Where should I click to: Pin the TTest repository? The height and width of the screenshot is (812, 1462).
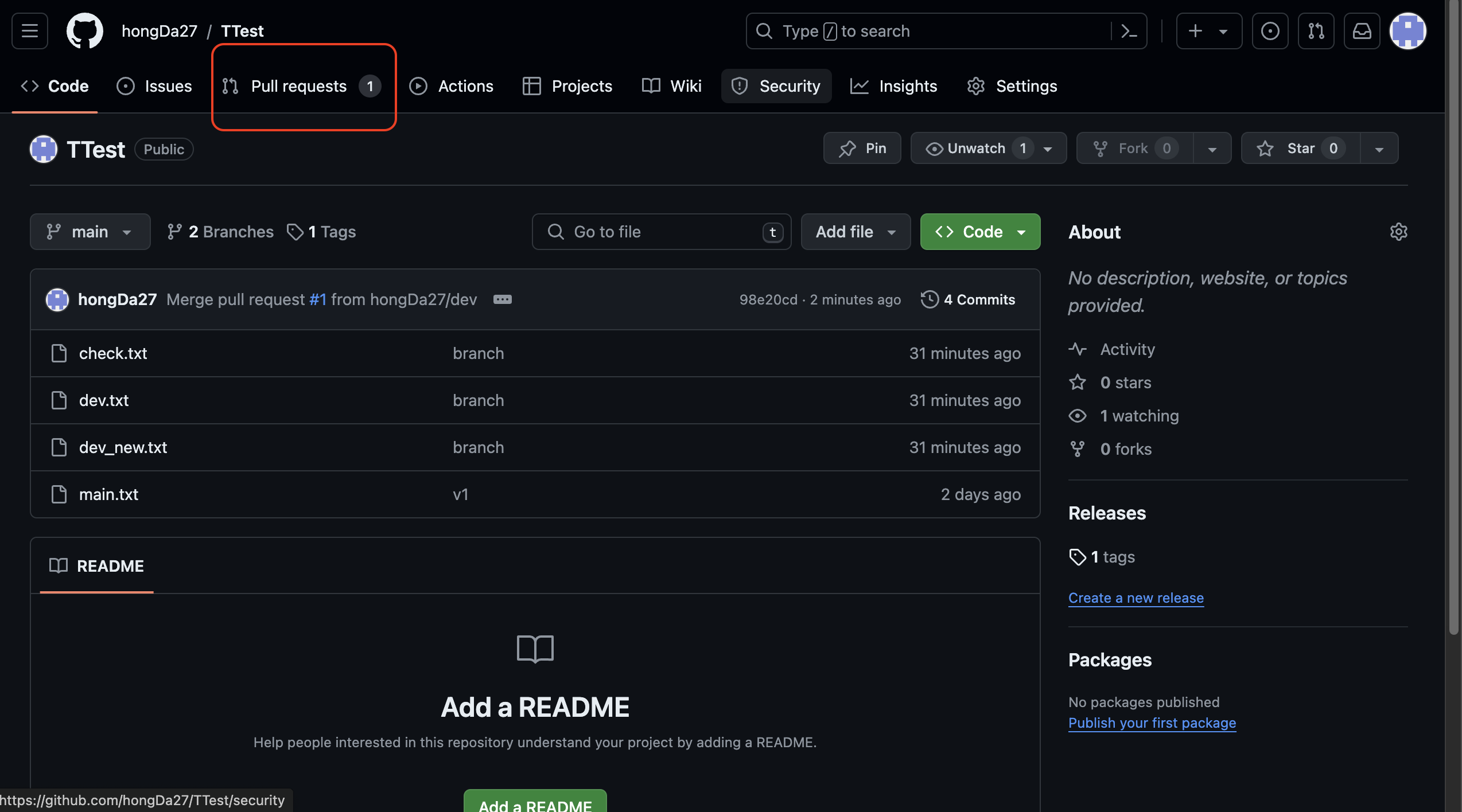(862, 149)
